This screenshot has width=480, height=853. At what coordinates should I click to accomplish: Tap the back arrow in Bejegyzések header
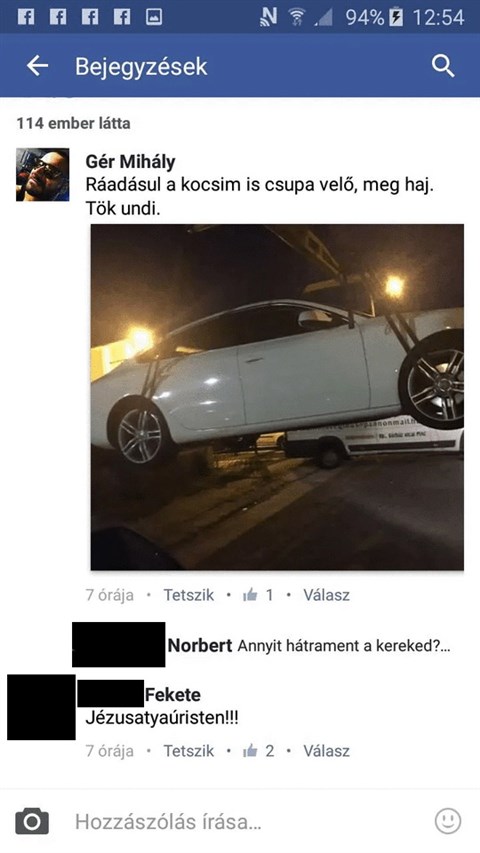point(38,66)
